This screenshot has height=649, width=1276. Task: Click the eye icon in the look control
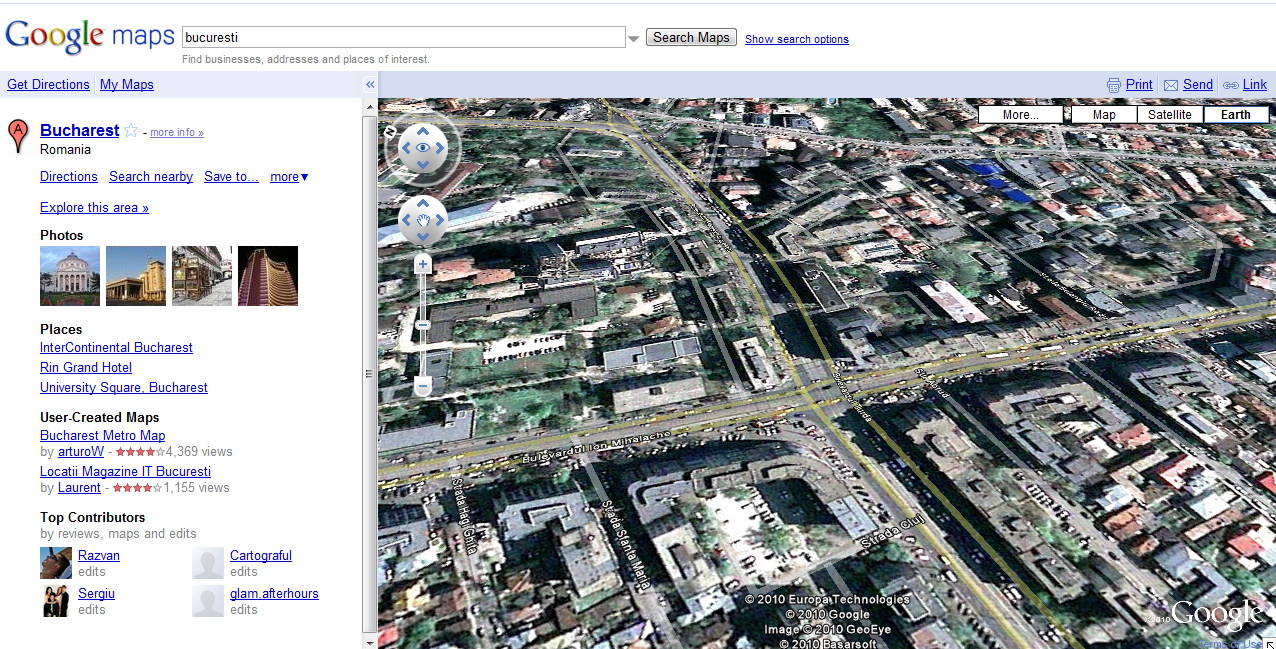coord(423,148)
